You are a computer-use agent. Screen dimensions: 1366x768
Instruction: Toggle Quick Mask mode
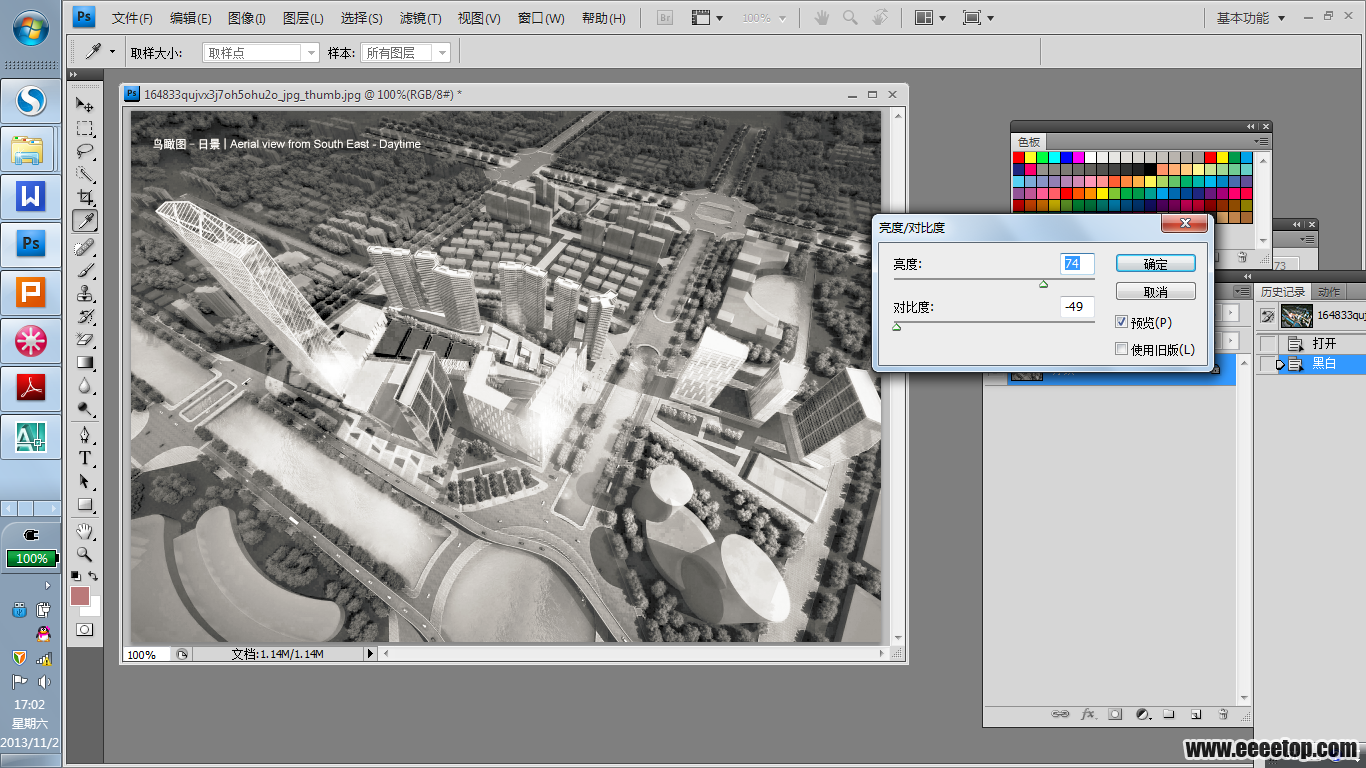pos(85,629)
